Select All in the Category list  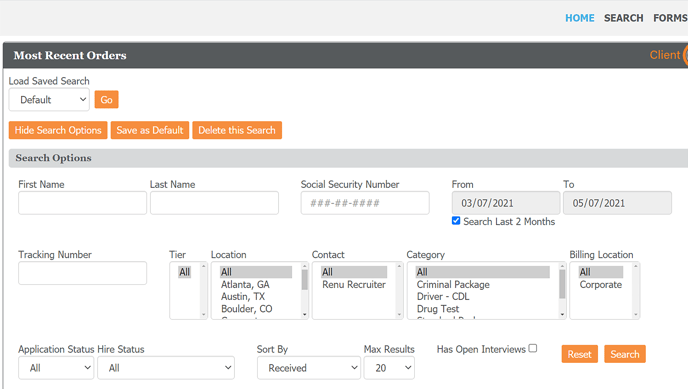[x=483, y=272]
